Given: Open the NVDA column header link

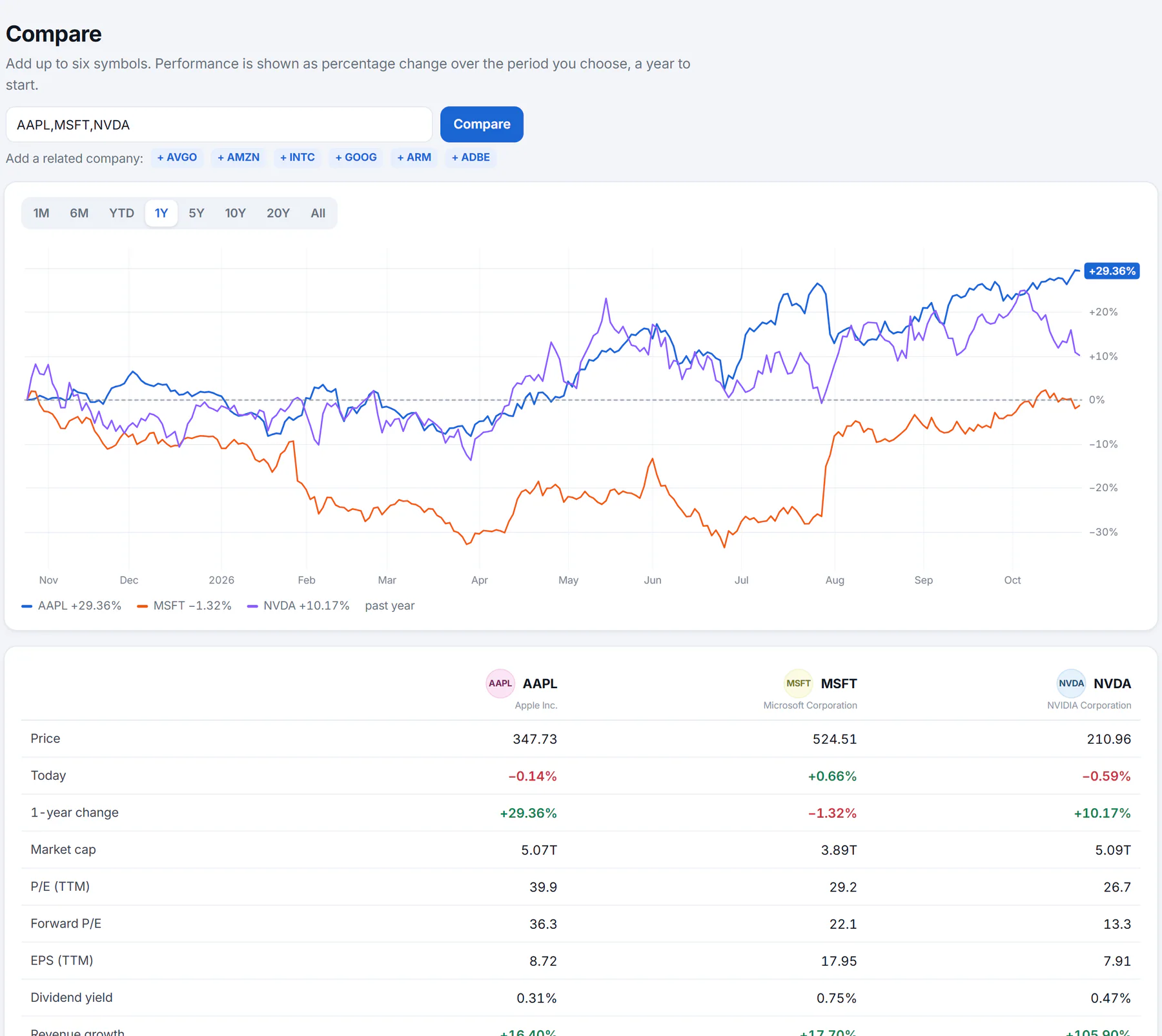Looking at the screenshot, I should [1112, 684].
